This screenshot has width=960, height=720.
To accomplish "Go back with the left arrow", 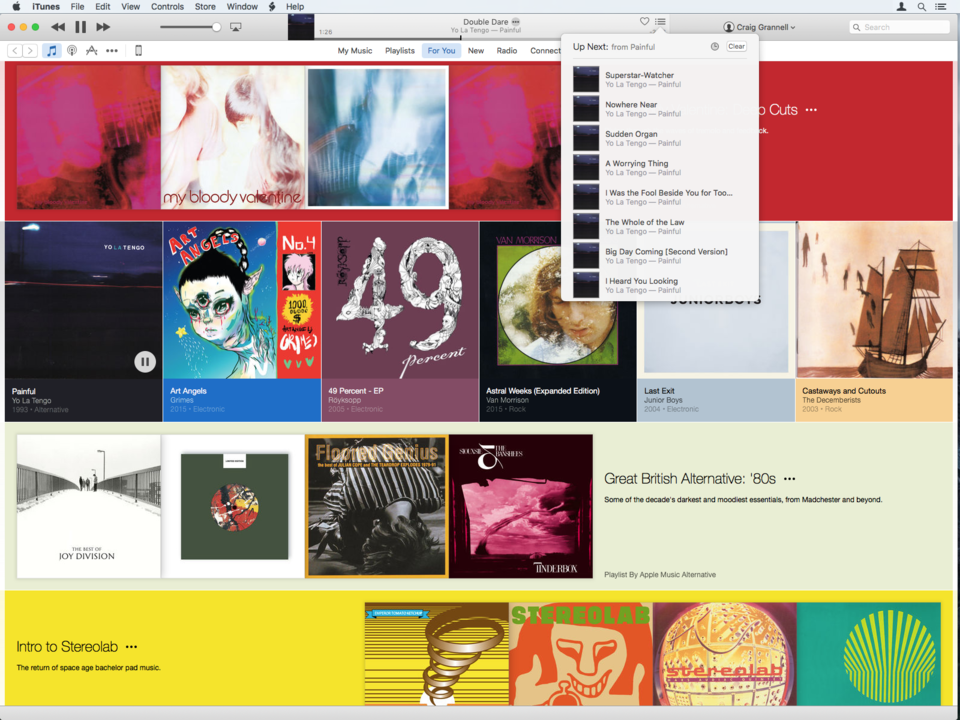I will (15, 51).
